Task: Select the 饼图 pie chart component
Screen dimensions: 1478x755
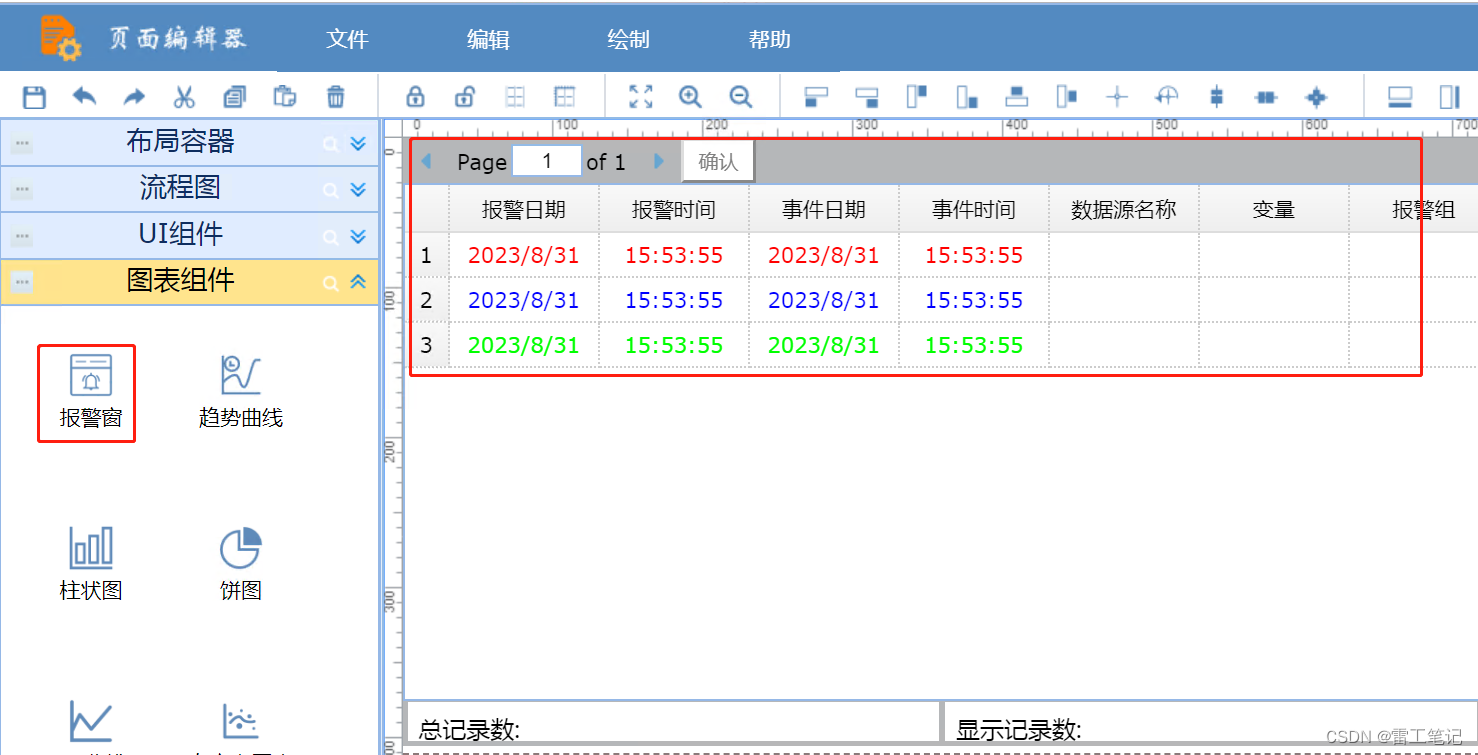Action: pyautogui.click(x=241, y=564)
